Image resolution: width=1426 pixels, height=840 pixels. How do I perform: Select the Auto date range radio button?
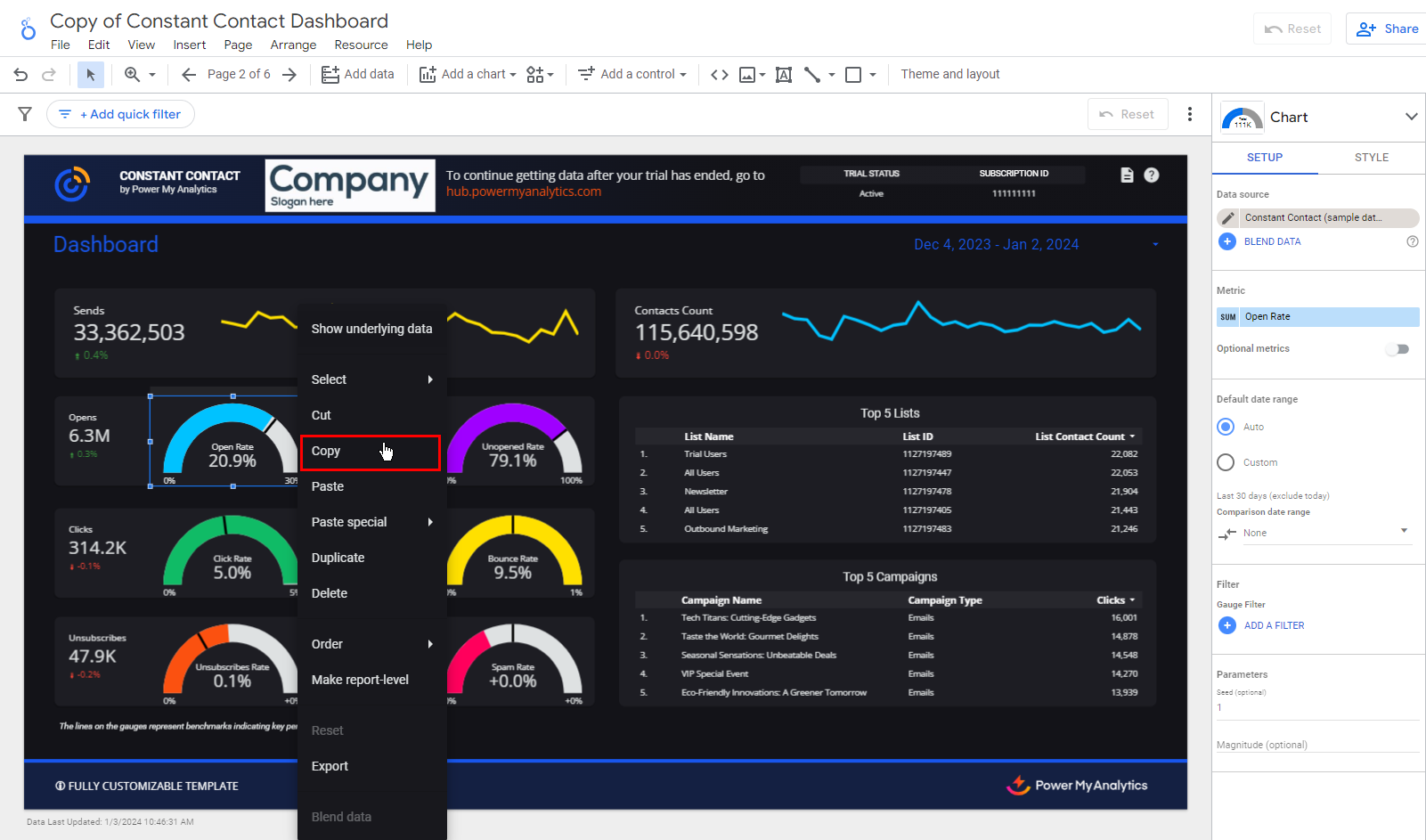tap(1226, 427)
